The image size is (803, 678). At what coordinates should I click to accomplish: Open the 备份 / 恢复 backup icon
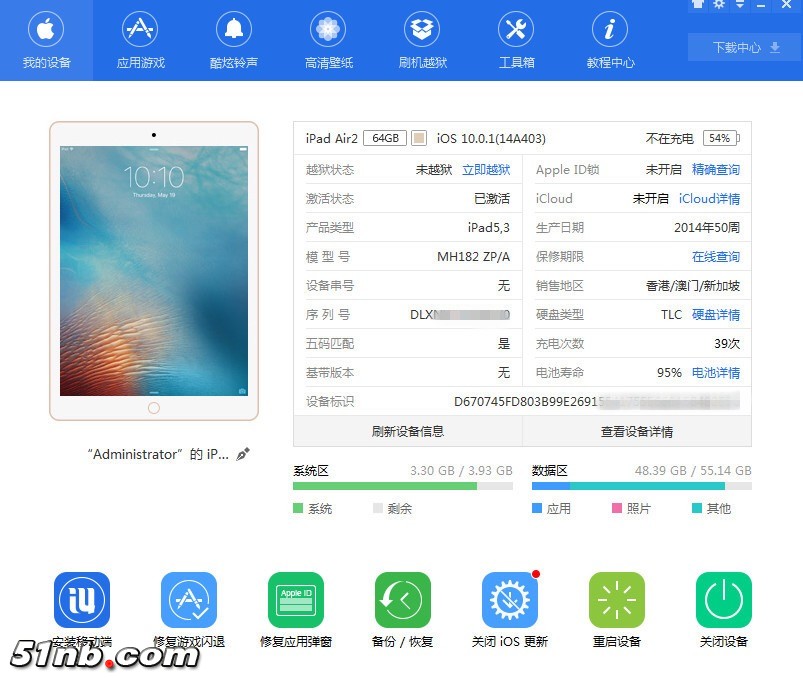pyautogui.click(x=403, y=600)
